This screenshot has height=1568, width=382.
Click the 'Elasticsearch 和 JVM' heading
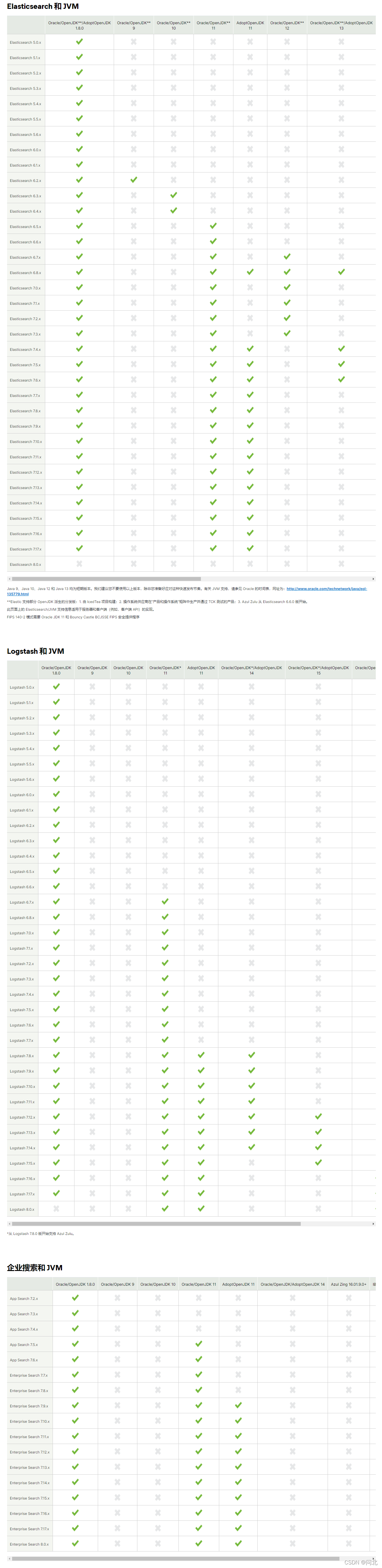[43, 7]
